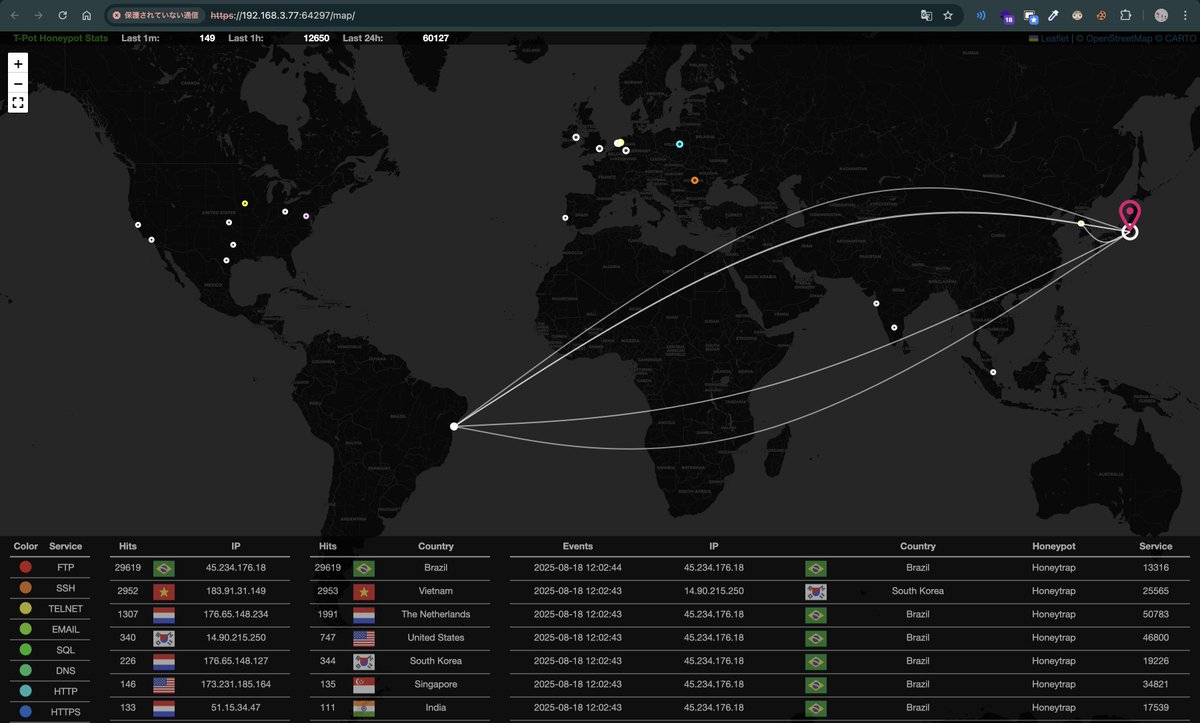Zoom out on the attack map
The image size is (1200, 723).
coord(18,83)
